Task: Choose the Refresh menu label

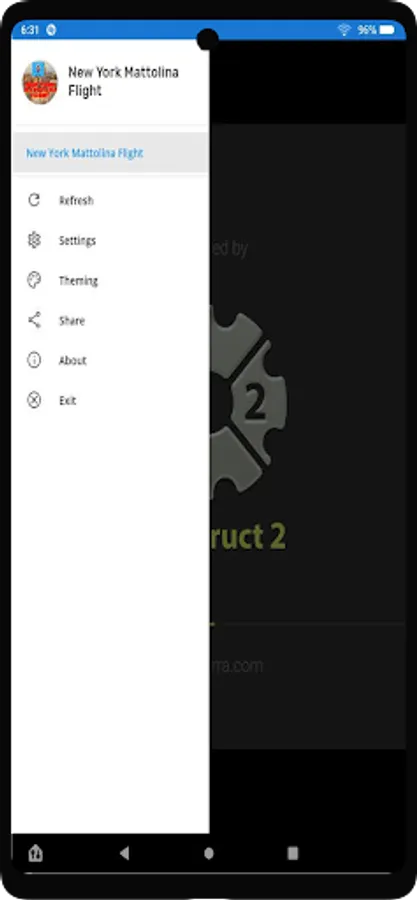Action: [76, 200]
